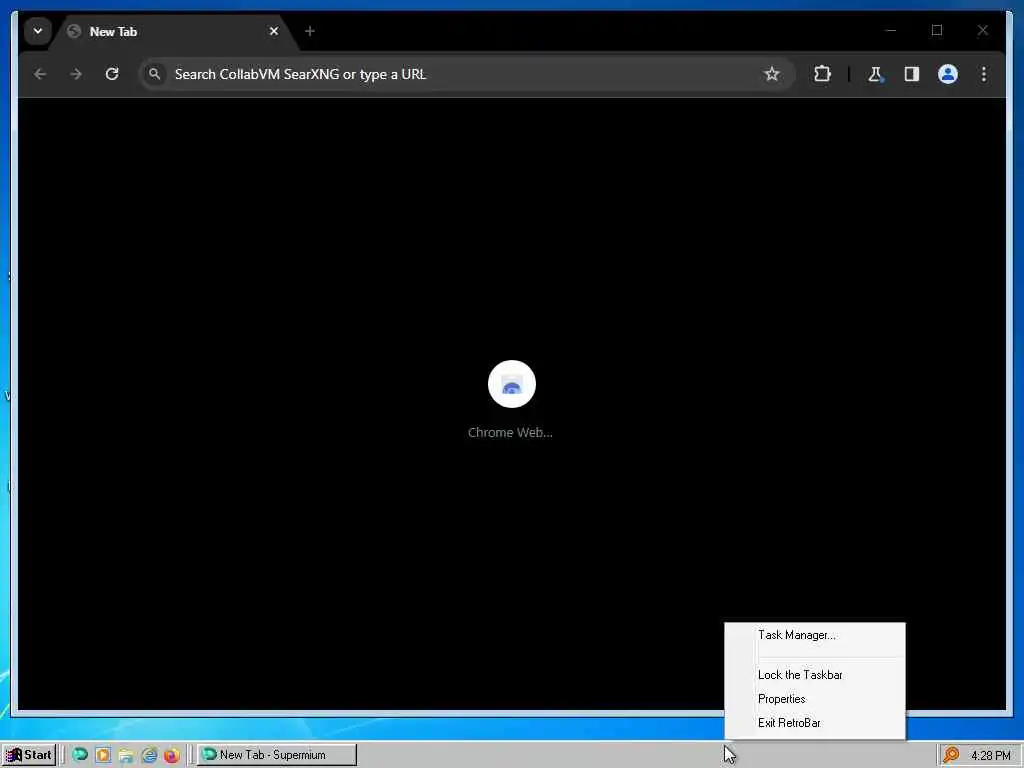Reload the current page
The image size is (1024, 768).
(x=112, y=74)
